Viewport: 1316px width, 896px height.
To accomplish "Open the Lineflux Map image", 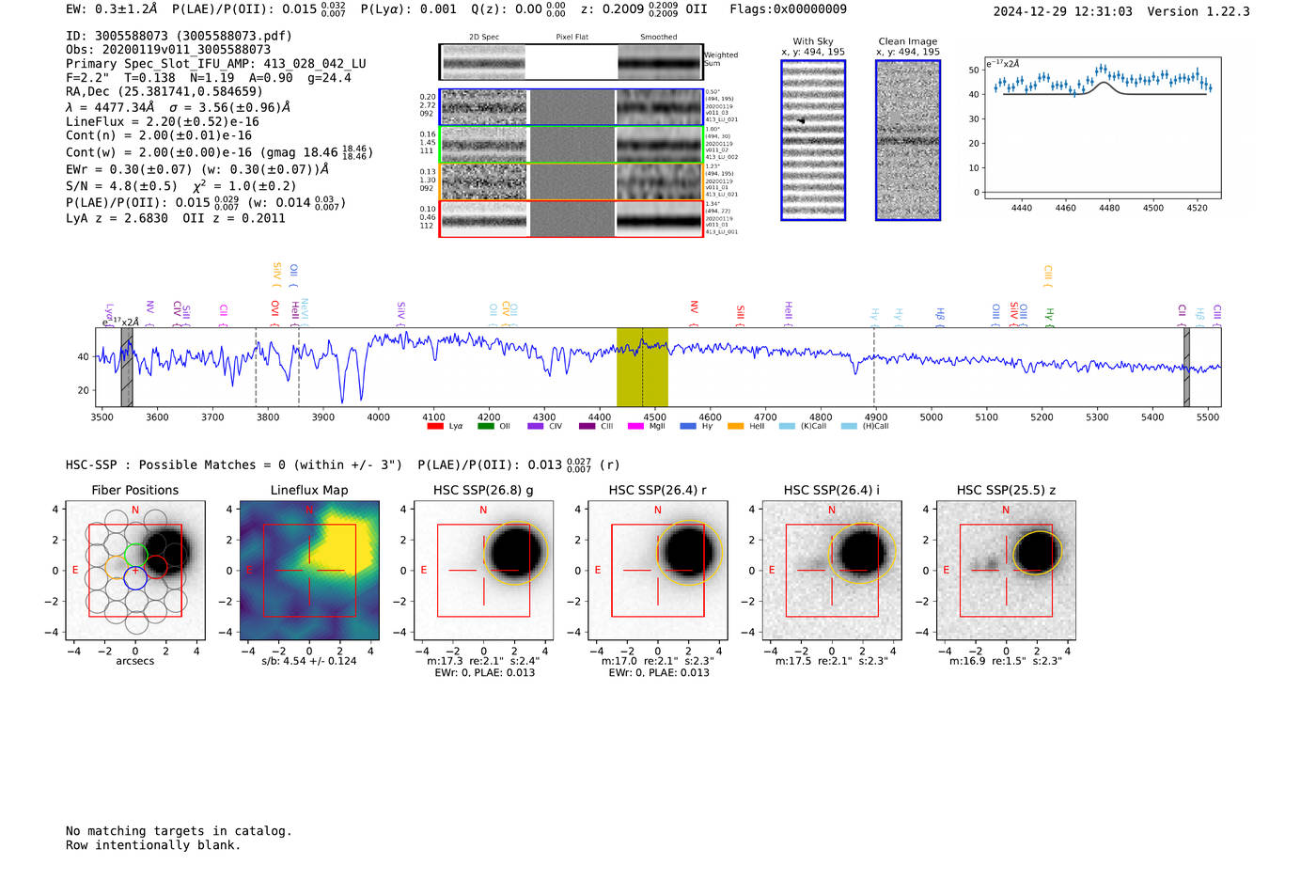I will [x=309, y=571].
